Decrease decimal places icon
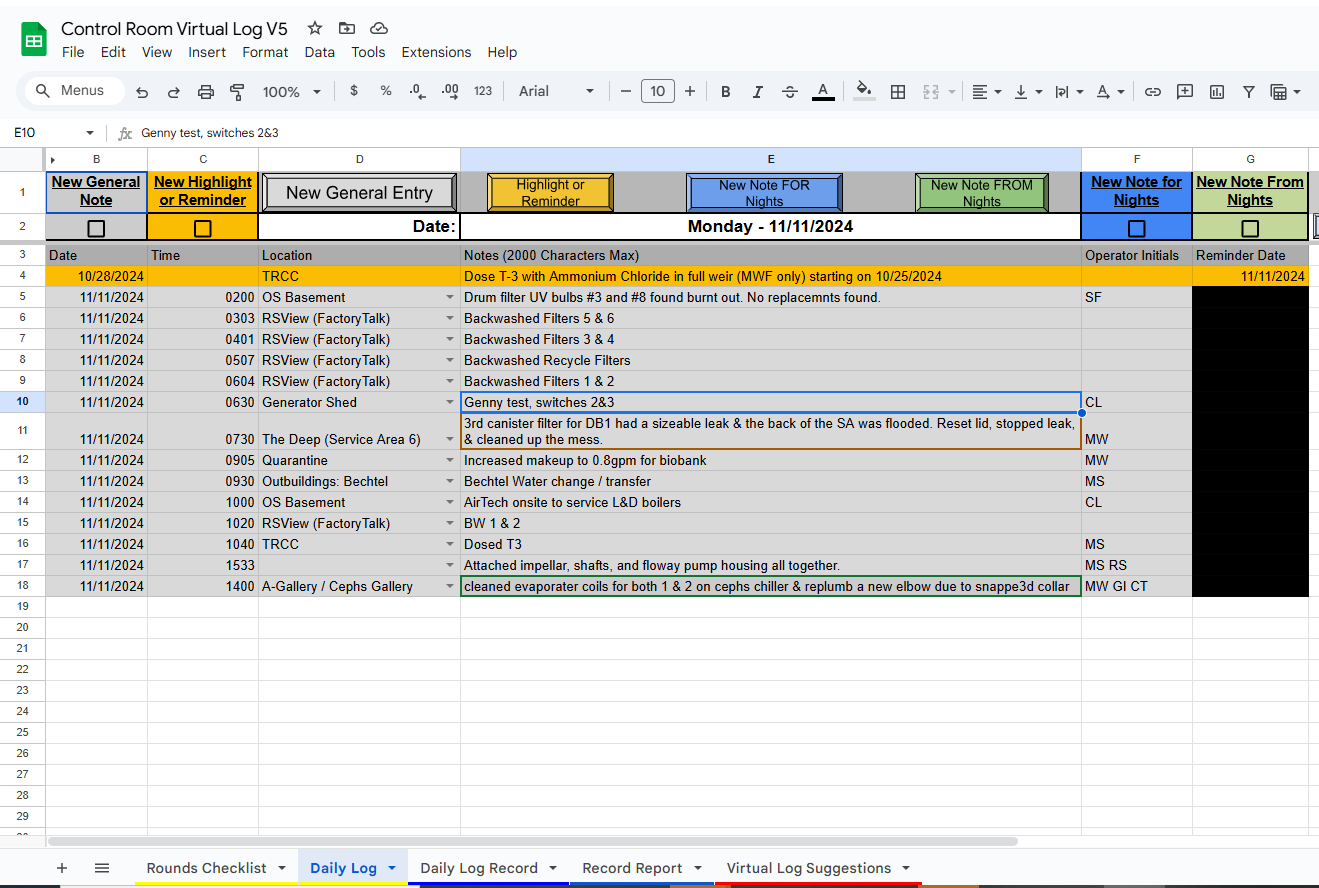 pyautogui.click(x=417, y=91)
